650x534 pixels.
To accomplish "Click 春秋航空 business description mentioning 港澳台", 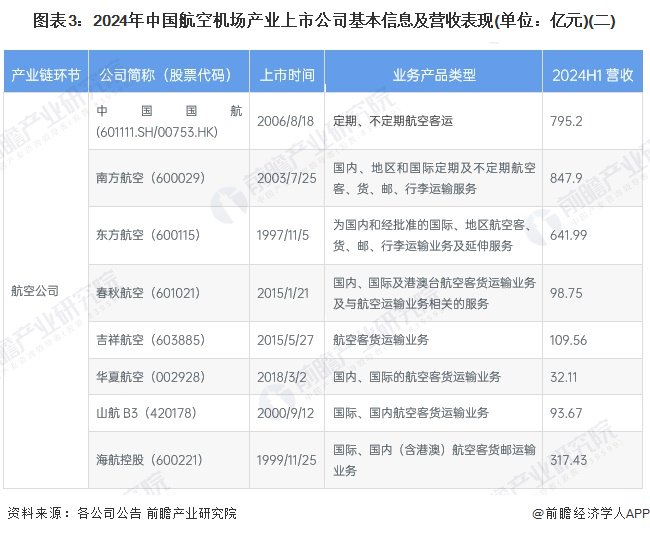I will pyautogui.click(x=434, y=294).
